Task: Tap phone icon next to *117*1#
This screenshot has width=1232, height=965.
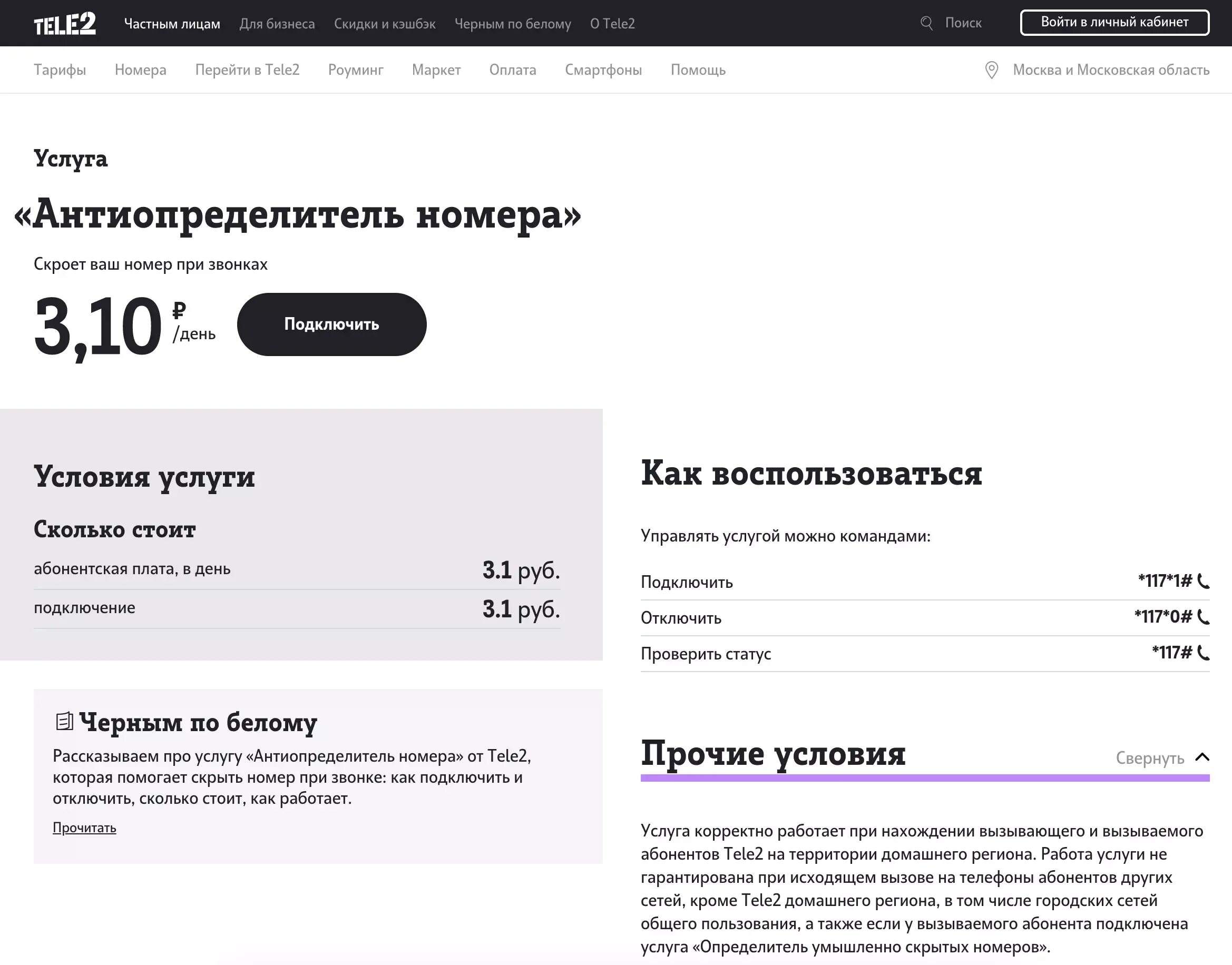Action: pyautogui.click(x=1203, y=581)
